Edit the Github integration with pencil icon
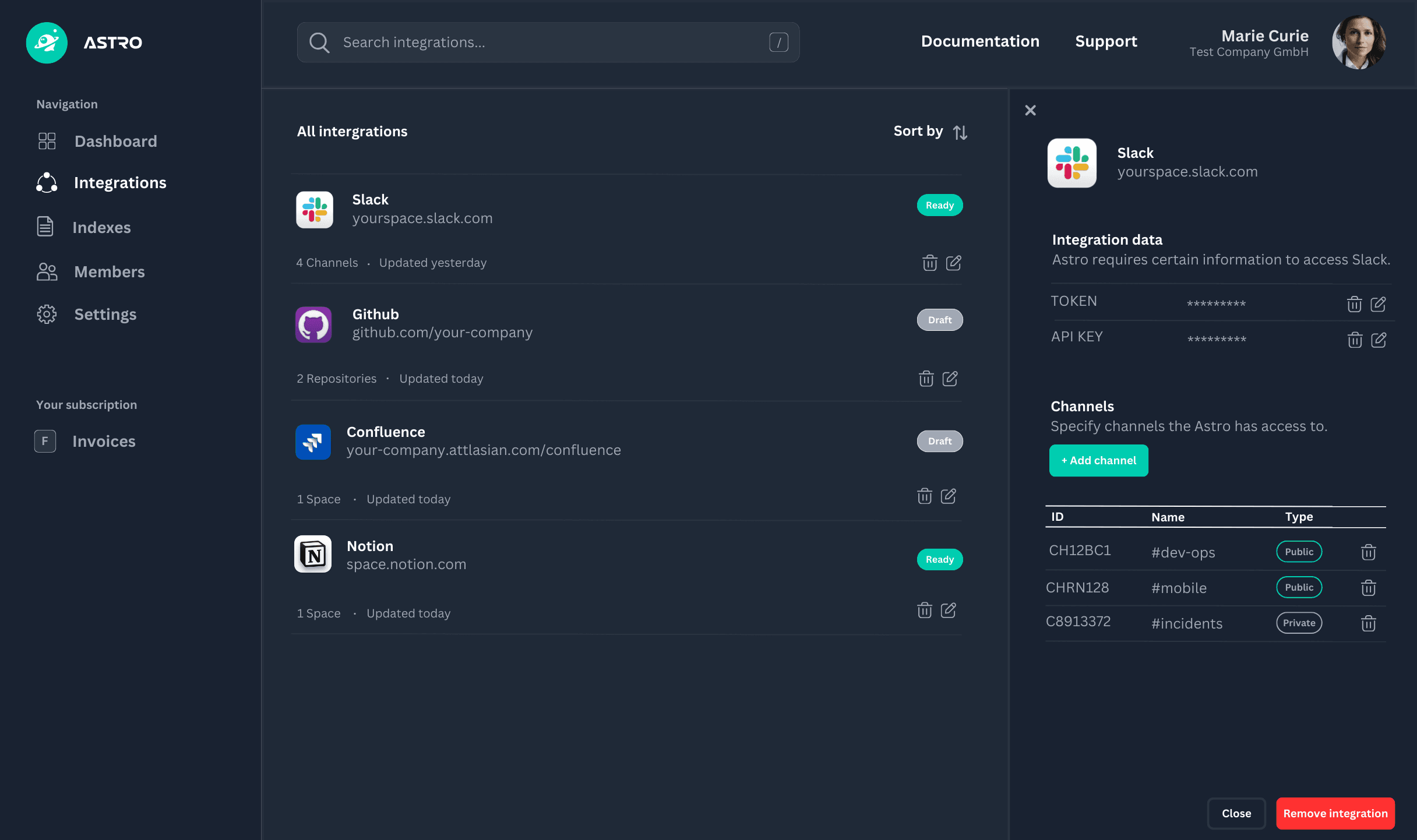Viewport: 1417px width, 840px height. (x=950, y=379)
